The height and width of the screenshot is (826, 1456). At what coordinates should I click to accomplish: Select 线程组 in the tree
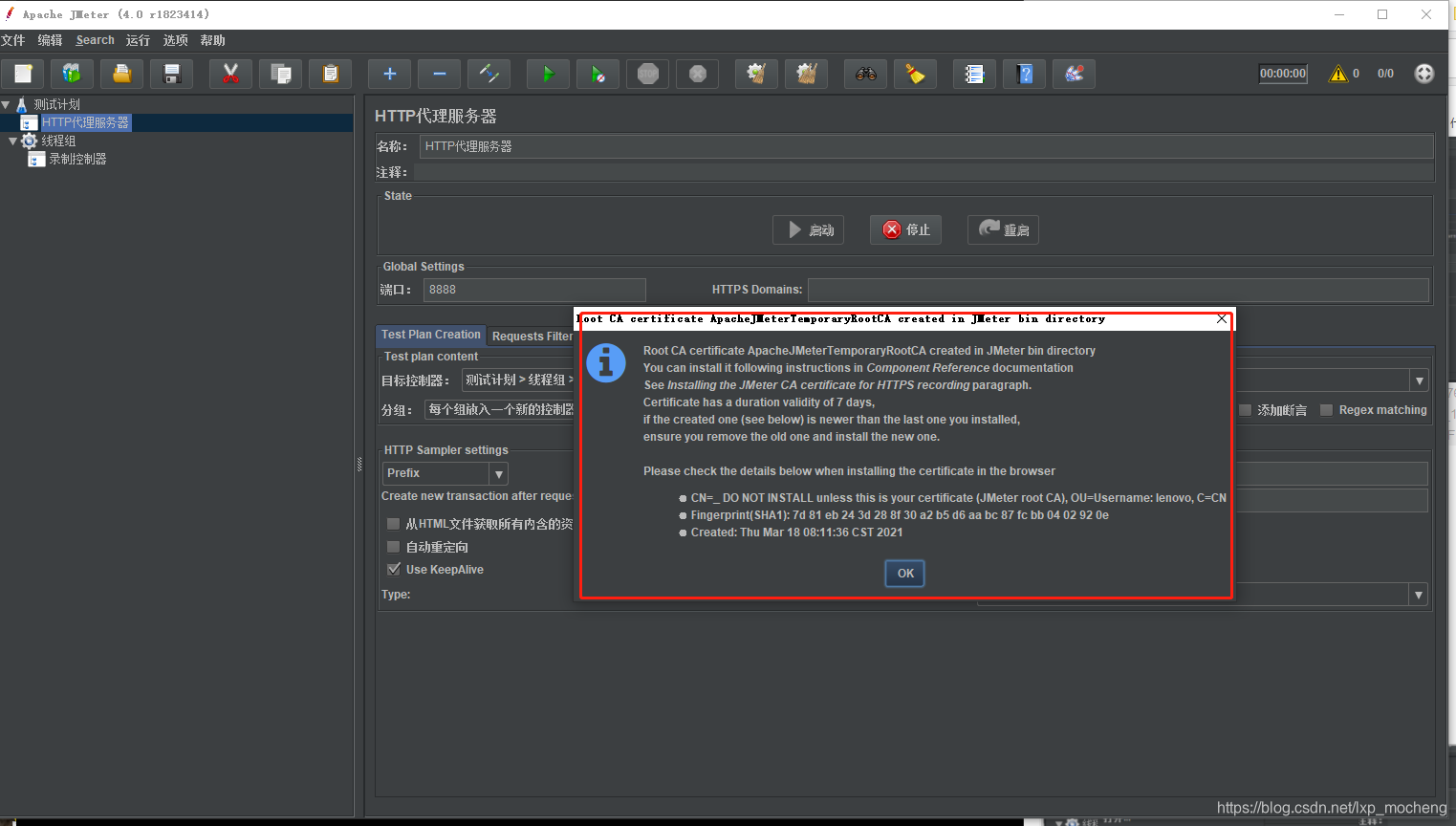(58, 141)
